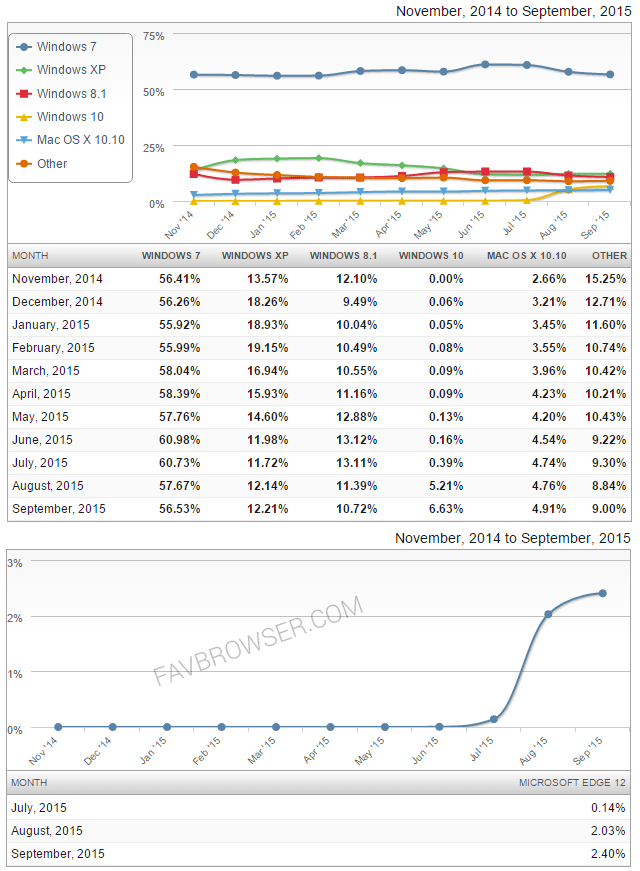Screen dimensions: 640x871
Task: Select the September 2015 Microsoft Edge data point
Action: (x=602, y=593)
